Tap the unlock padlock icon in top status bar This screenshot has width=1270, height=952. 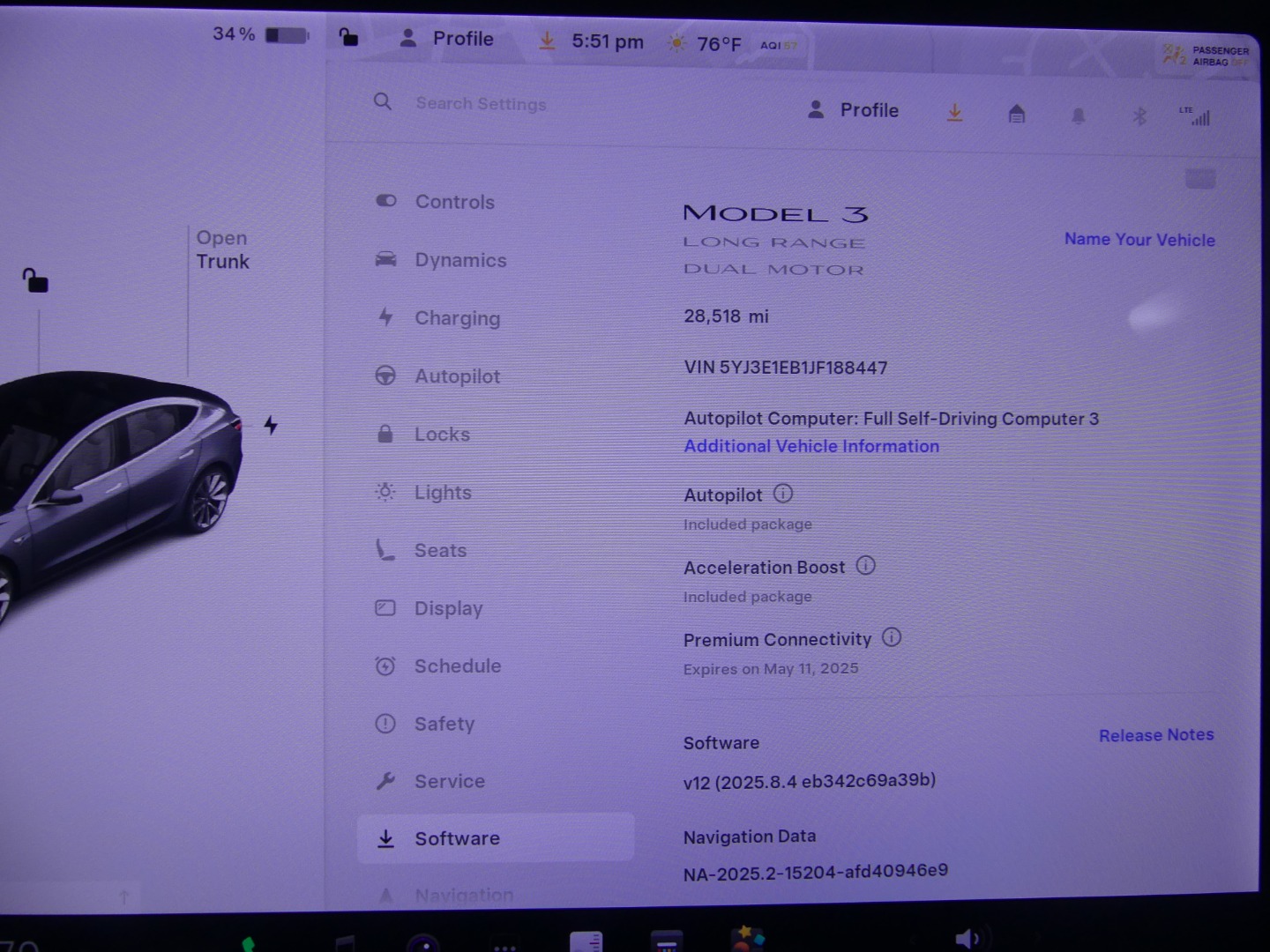click(x=348, y=37)
